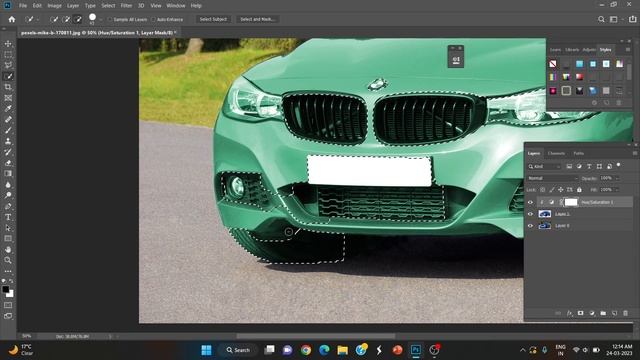Image resolution: width=640 pixels, height=360 pixels.
Task: Toggle lock position
Action: point(561,190)
